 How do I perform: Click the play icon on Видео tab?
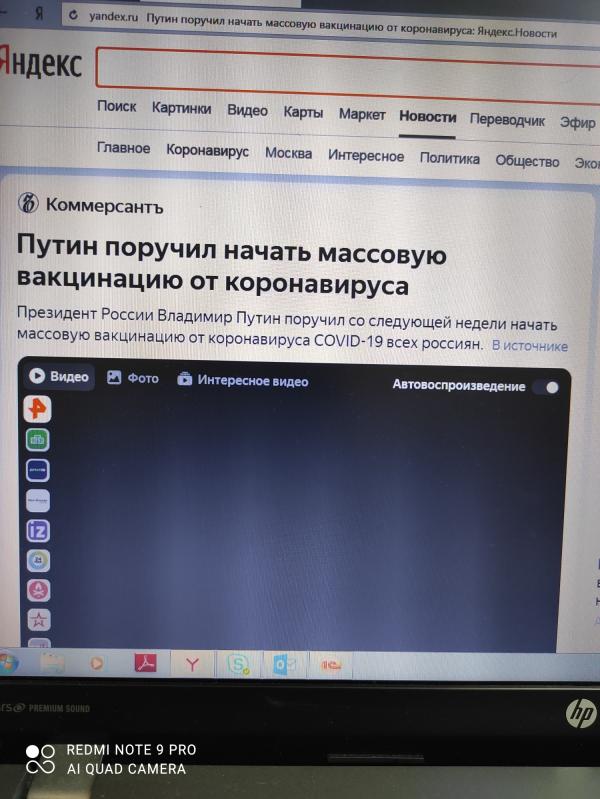coord(37,376)
